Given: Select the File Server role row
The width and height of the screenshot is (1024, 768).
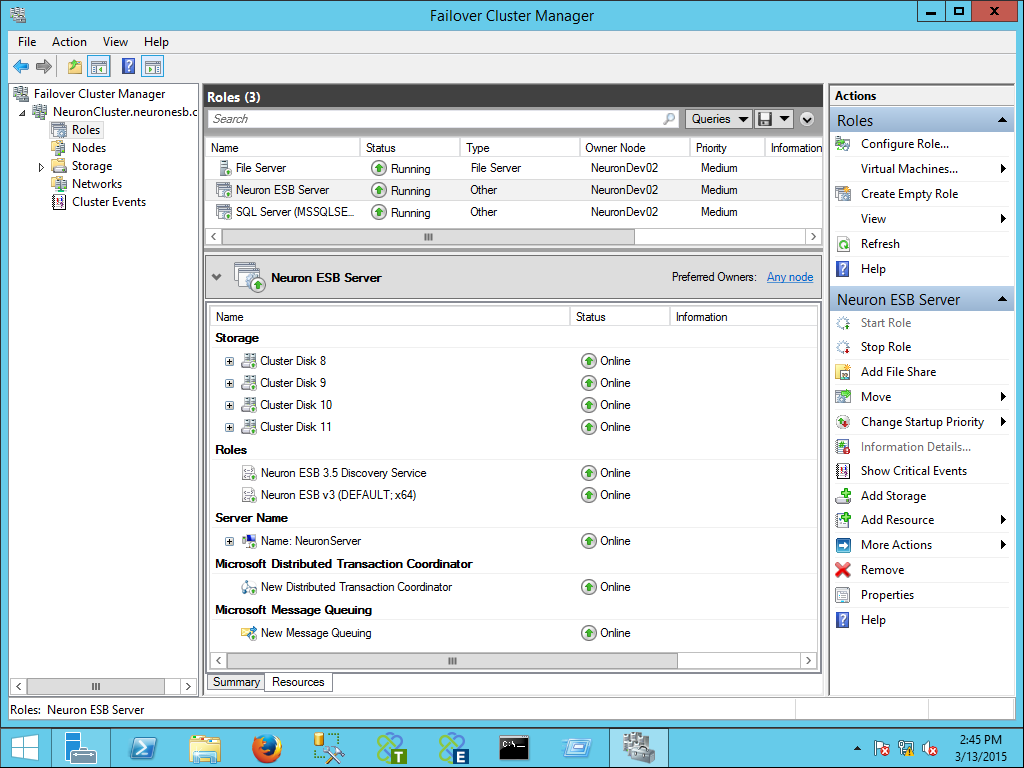Looking at the screenshot, I should pyautogui.click(x=513, y=168).
